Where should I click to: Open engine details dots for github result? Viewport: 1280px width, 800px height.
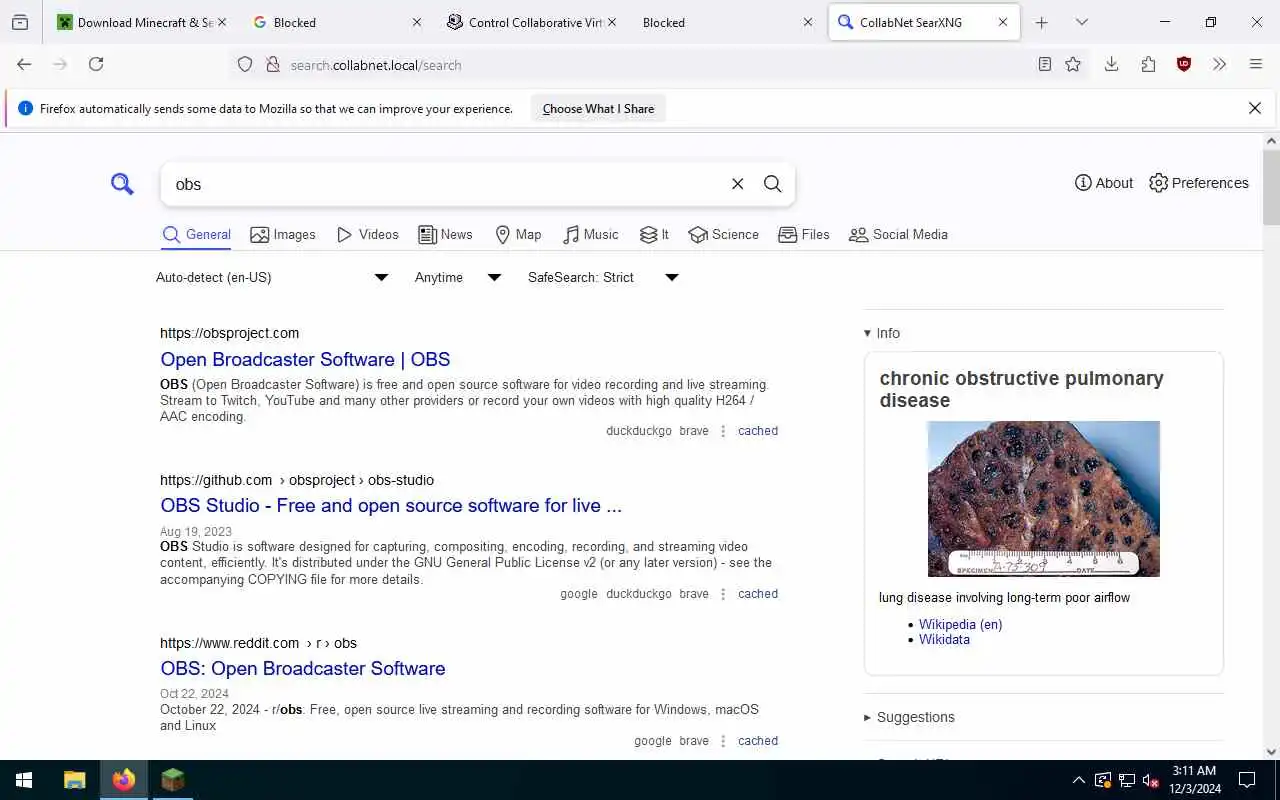pyautogui.click(x=723, y=594)
